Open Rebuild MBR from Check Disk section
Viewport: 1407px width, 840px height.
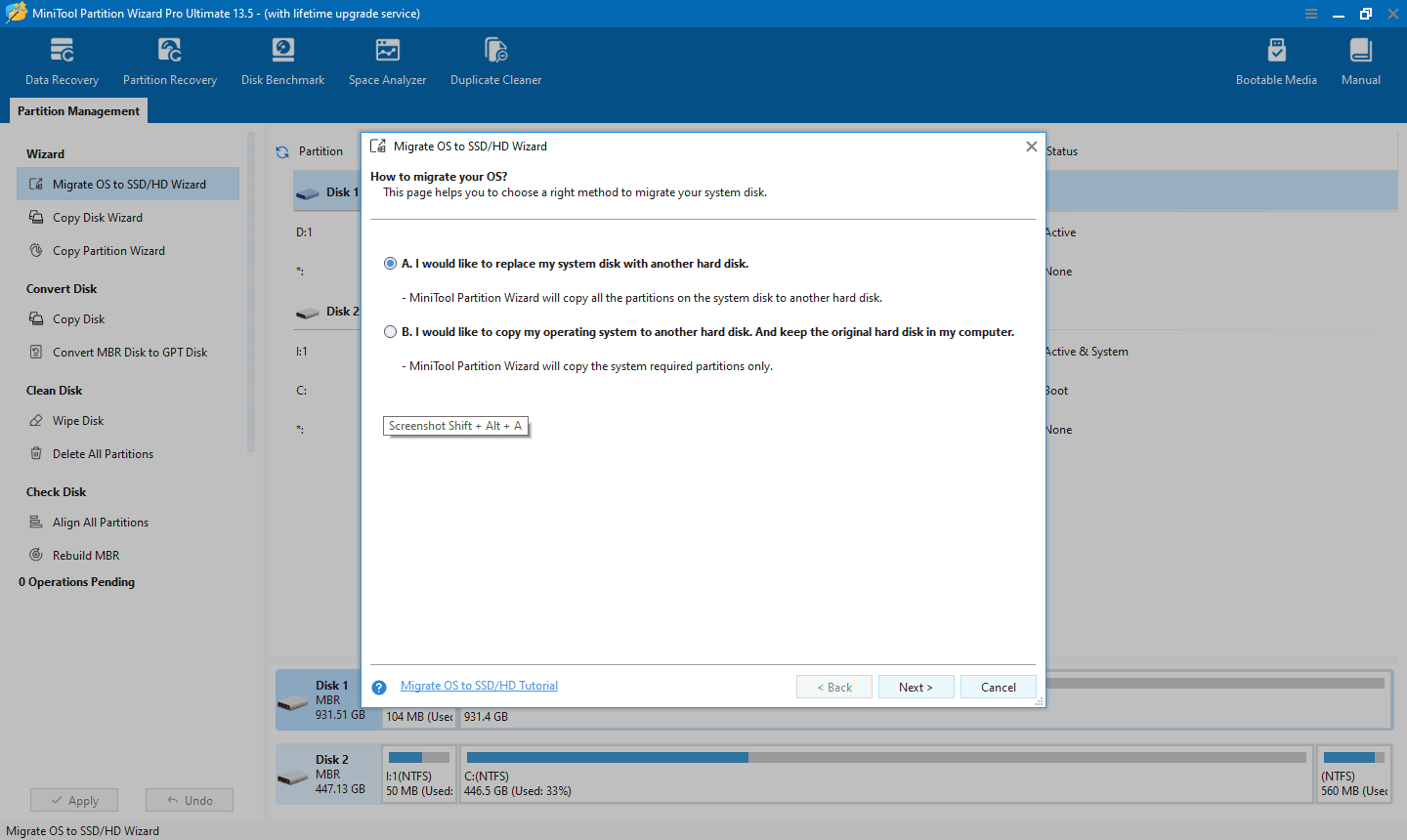point(85,555)
